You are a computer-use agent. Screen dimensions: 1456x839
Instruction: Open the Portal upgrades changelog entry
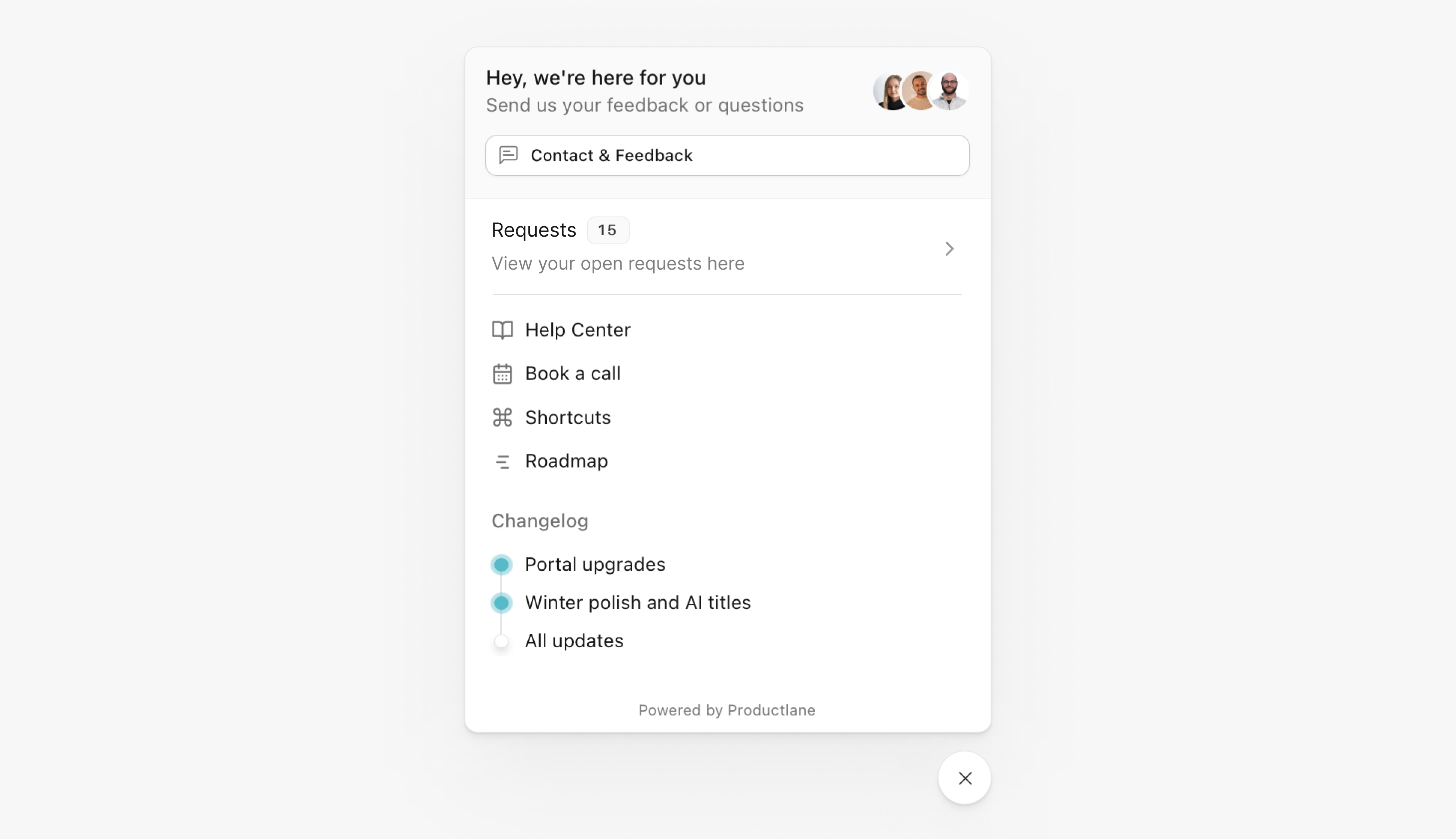(595, 564)
